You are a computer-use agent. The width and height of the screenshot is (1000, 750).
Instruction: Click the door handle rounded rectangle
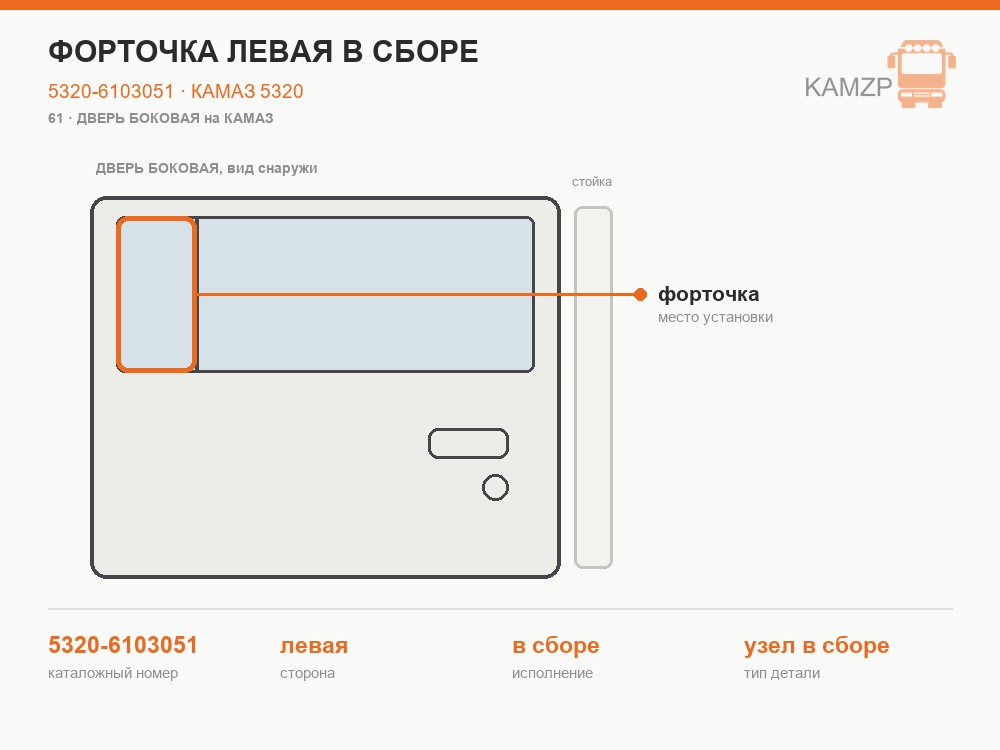click(468, 443)
